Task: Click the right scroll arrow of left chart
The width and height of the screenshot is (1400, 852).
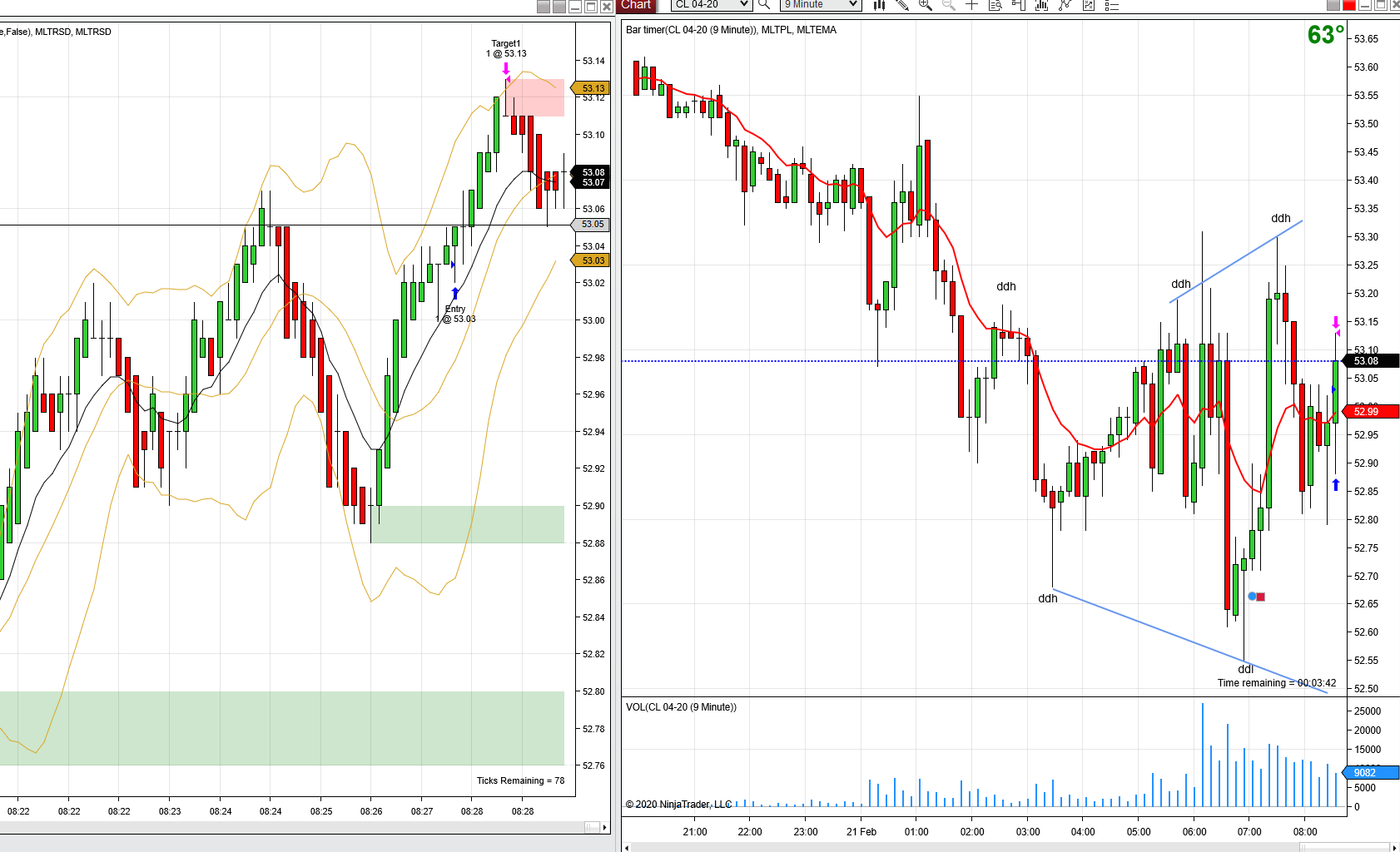Action: [x=605, y=827]
